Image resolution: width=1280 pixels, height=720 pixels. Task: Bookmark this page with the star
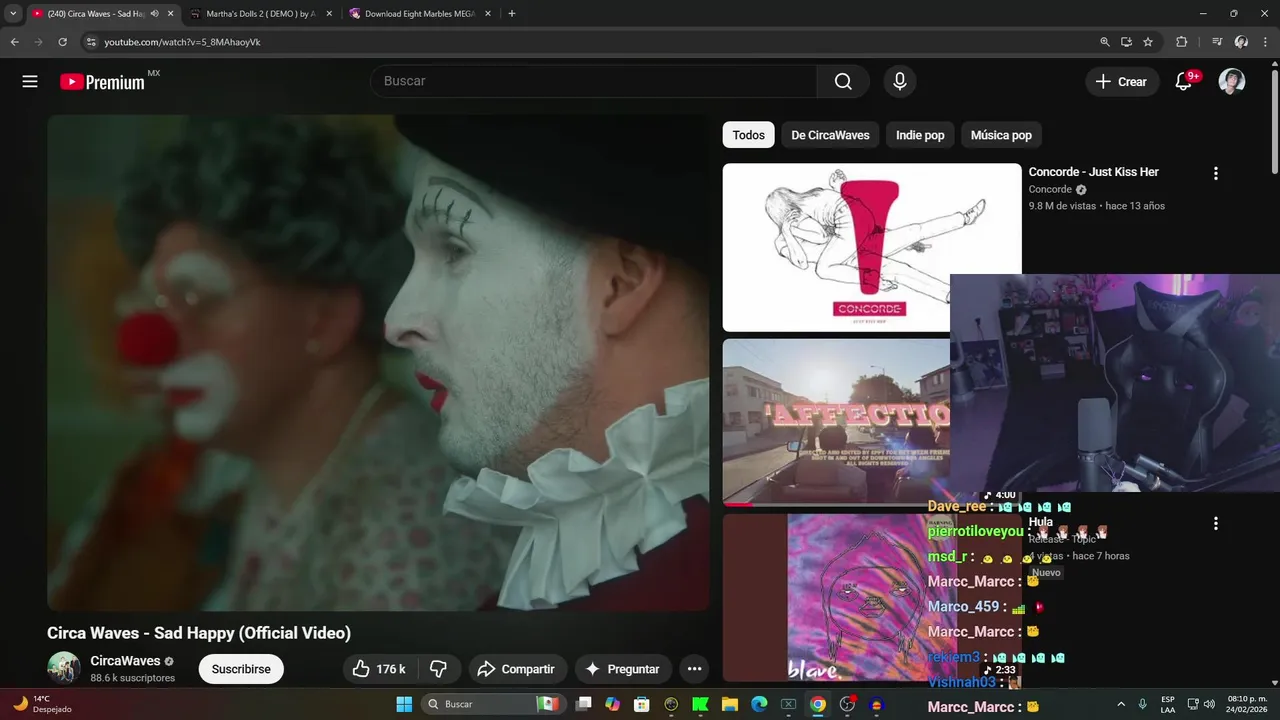point(1148,42)
